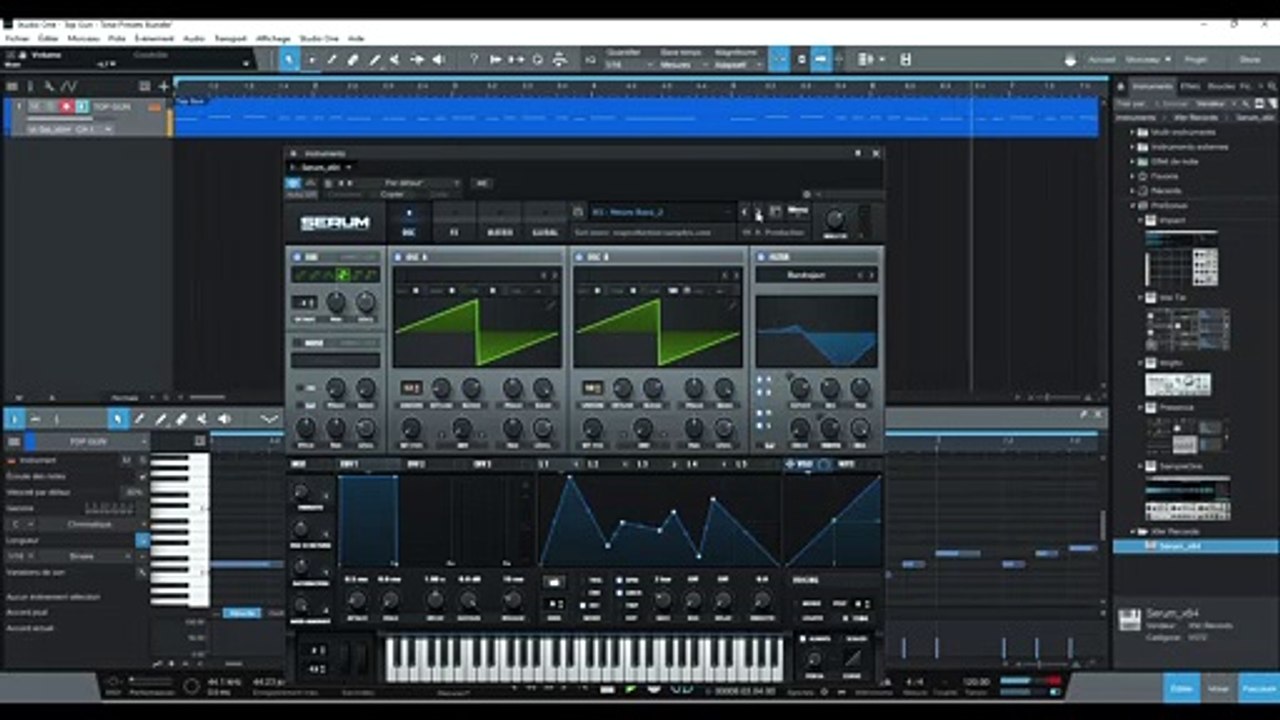Click the Serum logo
Image resolution: width=1280 pixels, height=720 pixels.
coord(335,222)
